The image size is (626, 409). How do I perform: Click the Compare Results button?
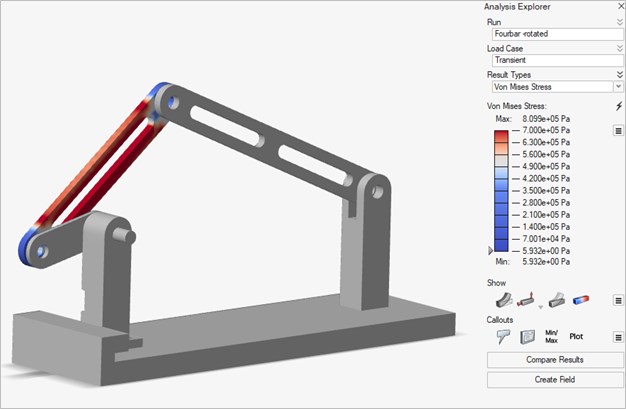[555, 360]
